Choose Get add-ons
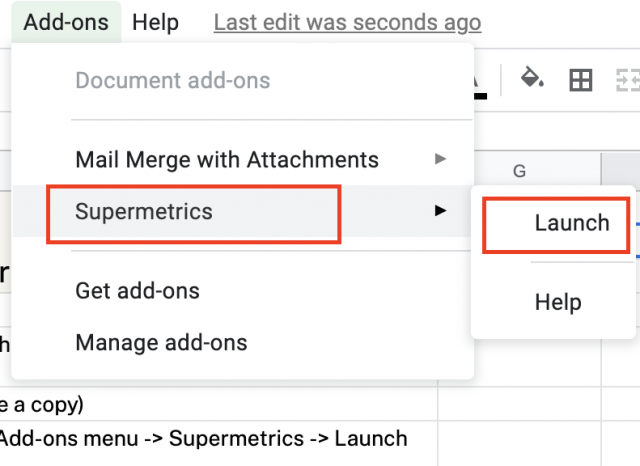640x466 pixels. pos(137,291)
